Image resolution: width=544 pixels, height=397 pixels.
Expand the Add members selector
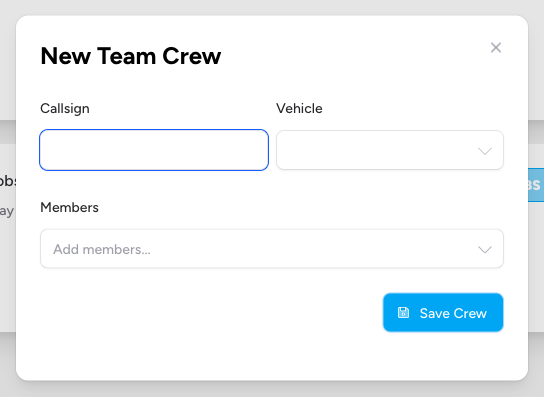pyautogui.click(x=272, y=248)
